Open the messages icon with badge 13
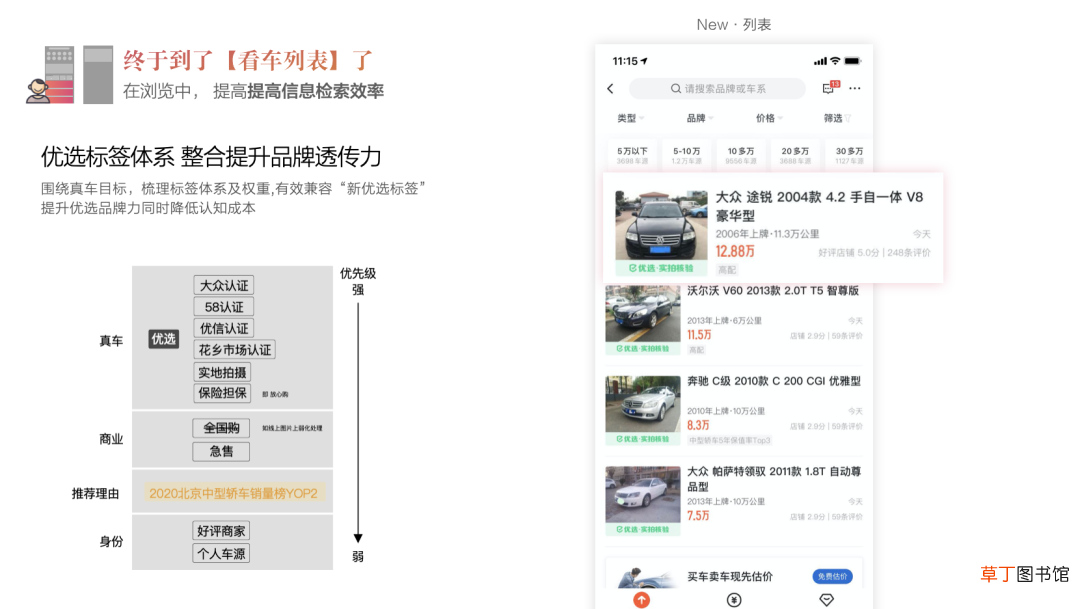This screenshot has width=1080, height=609. (830, 87)
